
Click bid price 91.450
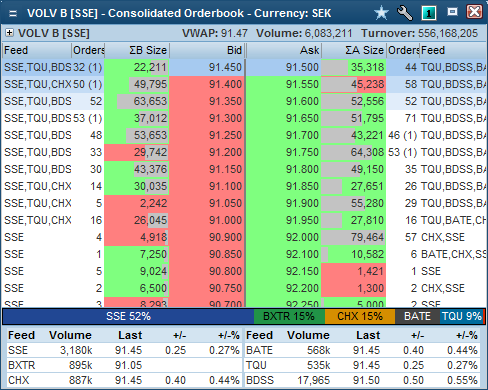pos(207,67)
